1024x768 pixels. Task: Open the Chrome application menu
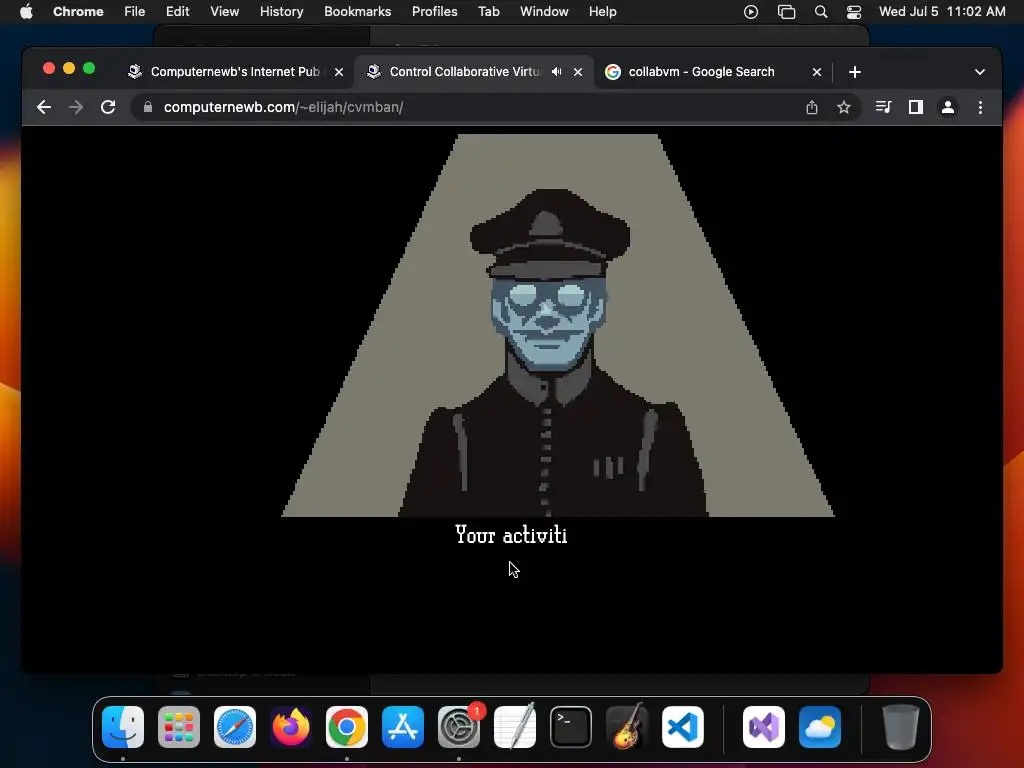(78, 12)
